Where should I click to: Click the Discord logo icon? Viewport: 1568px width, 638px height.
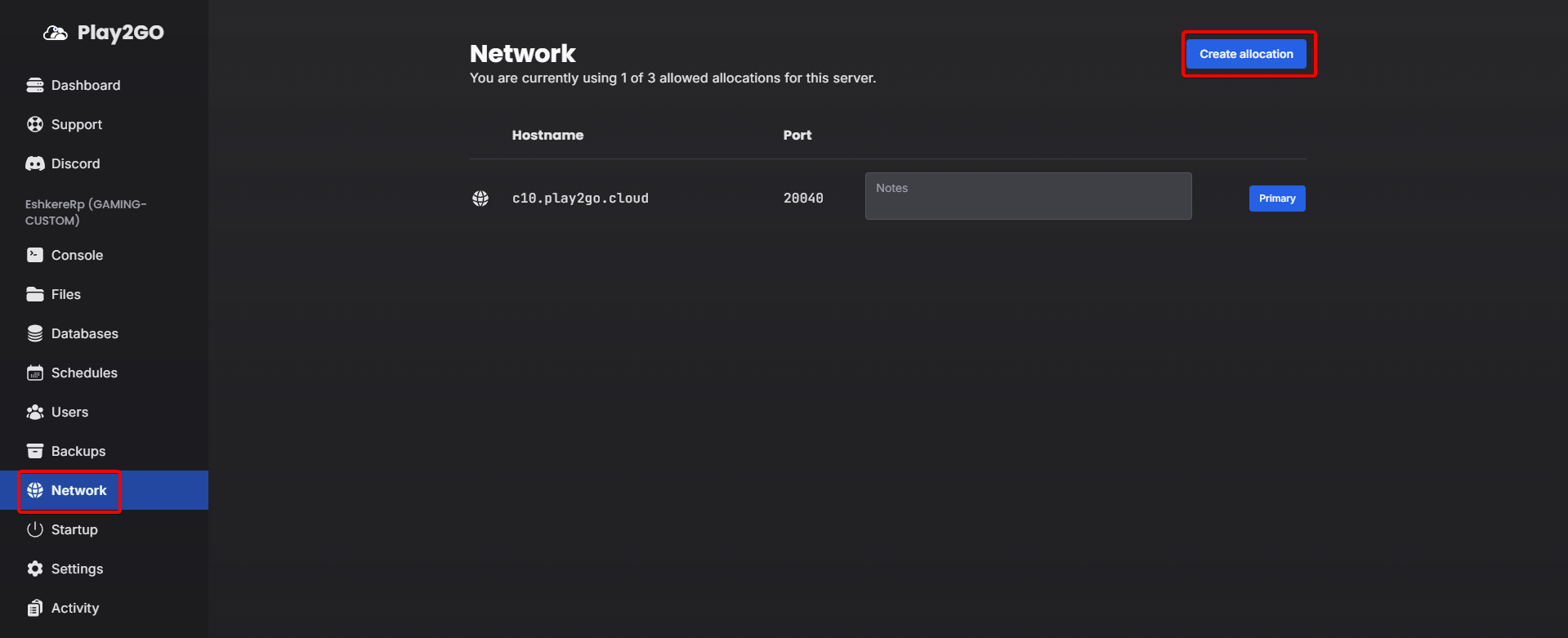35,163
